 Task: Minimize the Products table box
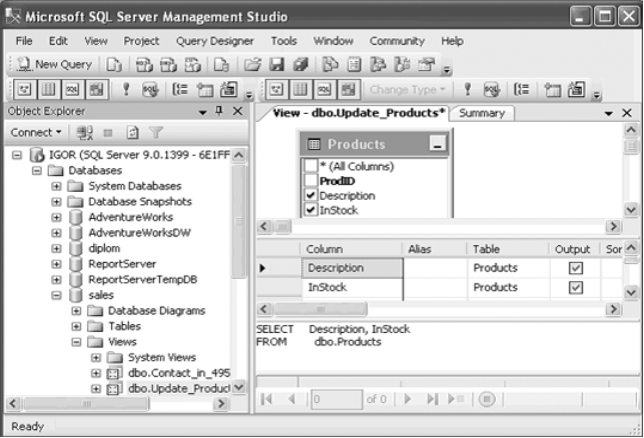pyautogui.click(x=437, y=144)
